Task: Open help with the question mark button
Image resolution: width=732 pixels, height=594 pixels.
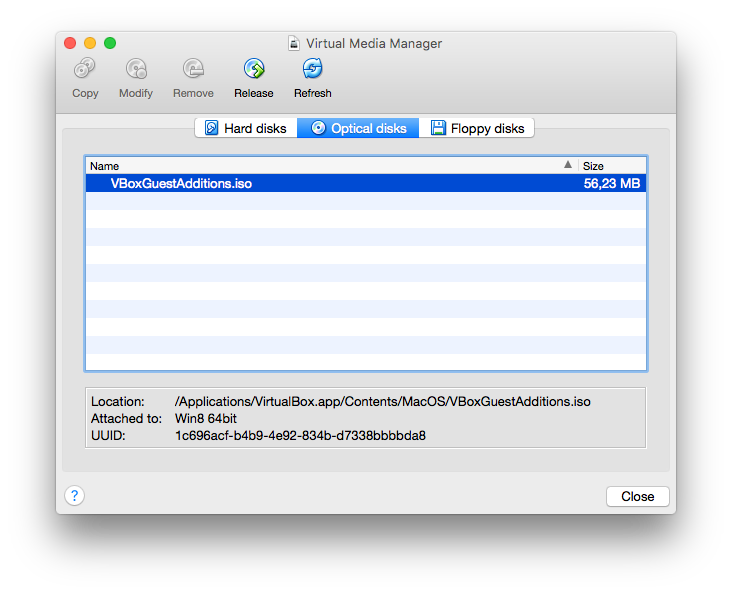Action: pos(75,495)
